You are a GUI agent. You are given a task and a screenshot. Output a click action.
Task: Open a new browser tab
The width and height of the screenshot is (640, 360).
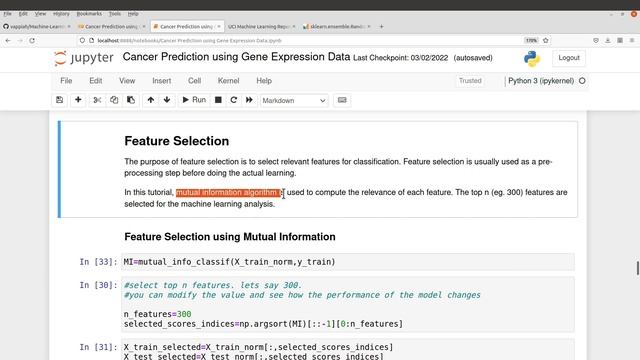(382, 27)
